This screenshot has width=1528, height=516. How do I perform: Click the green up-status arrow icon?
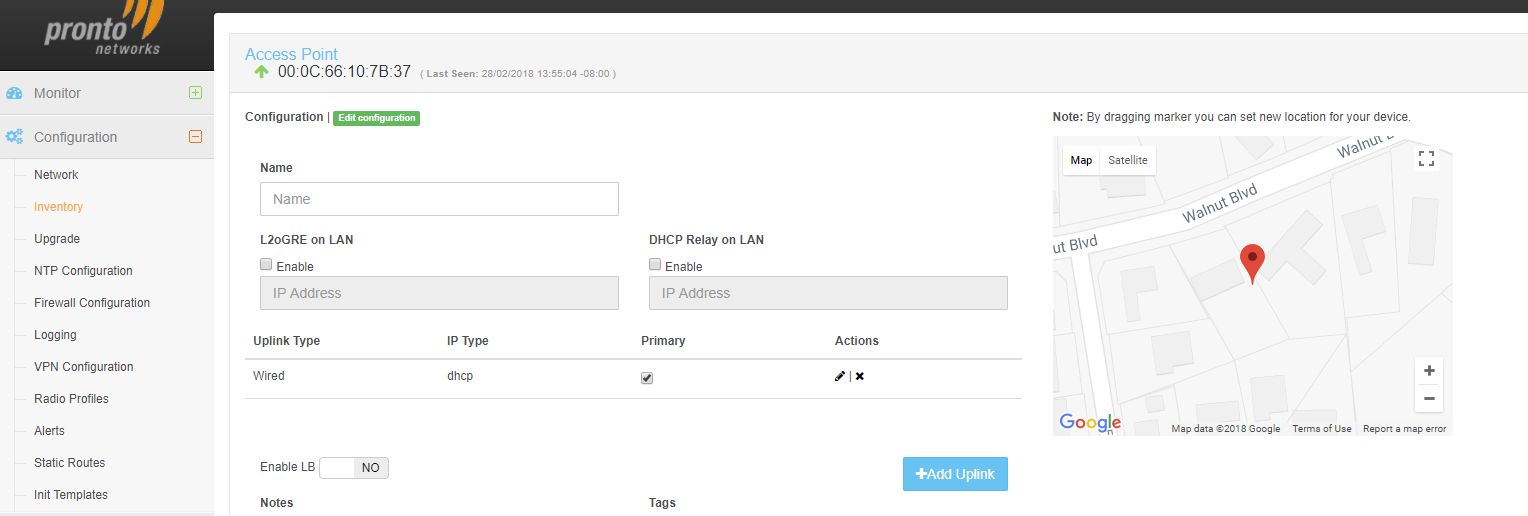(261, 72)
